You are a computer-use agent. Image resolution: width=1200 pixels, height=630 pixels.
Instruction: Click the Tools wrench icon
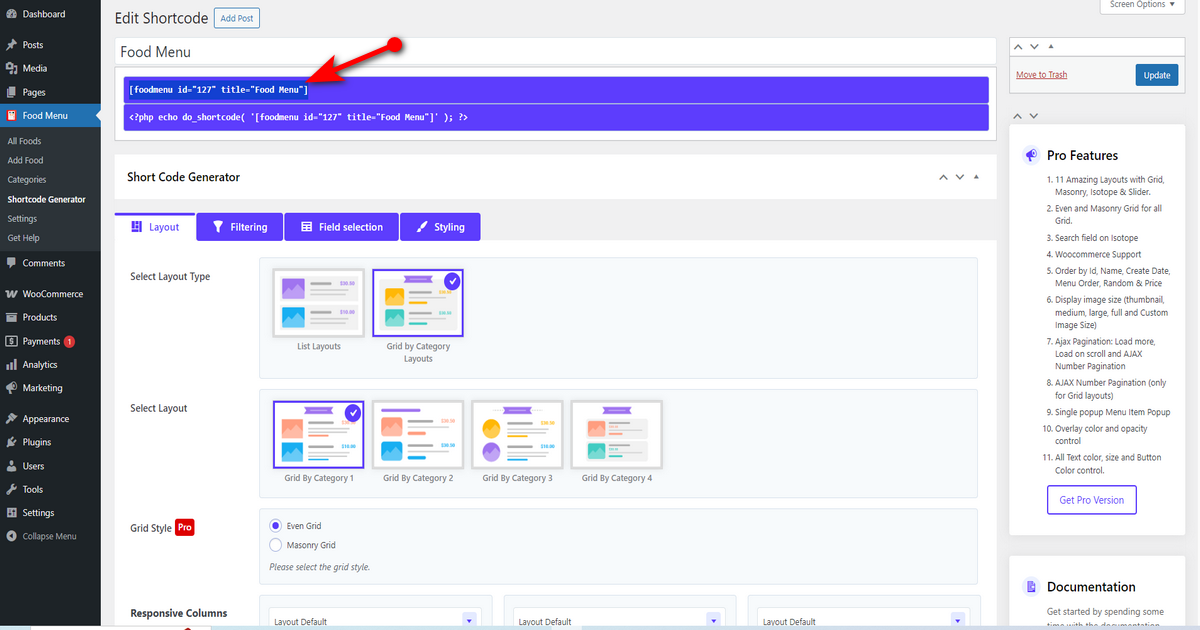pyautogui.click(x=11, y=489)
